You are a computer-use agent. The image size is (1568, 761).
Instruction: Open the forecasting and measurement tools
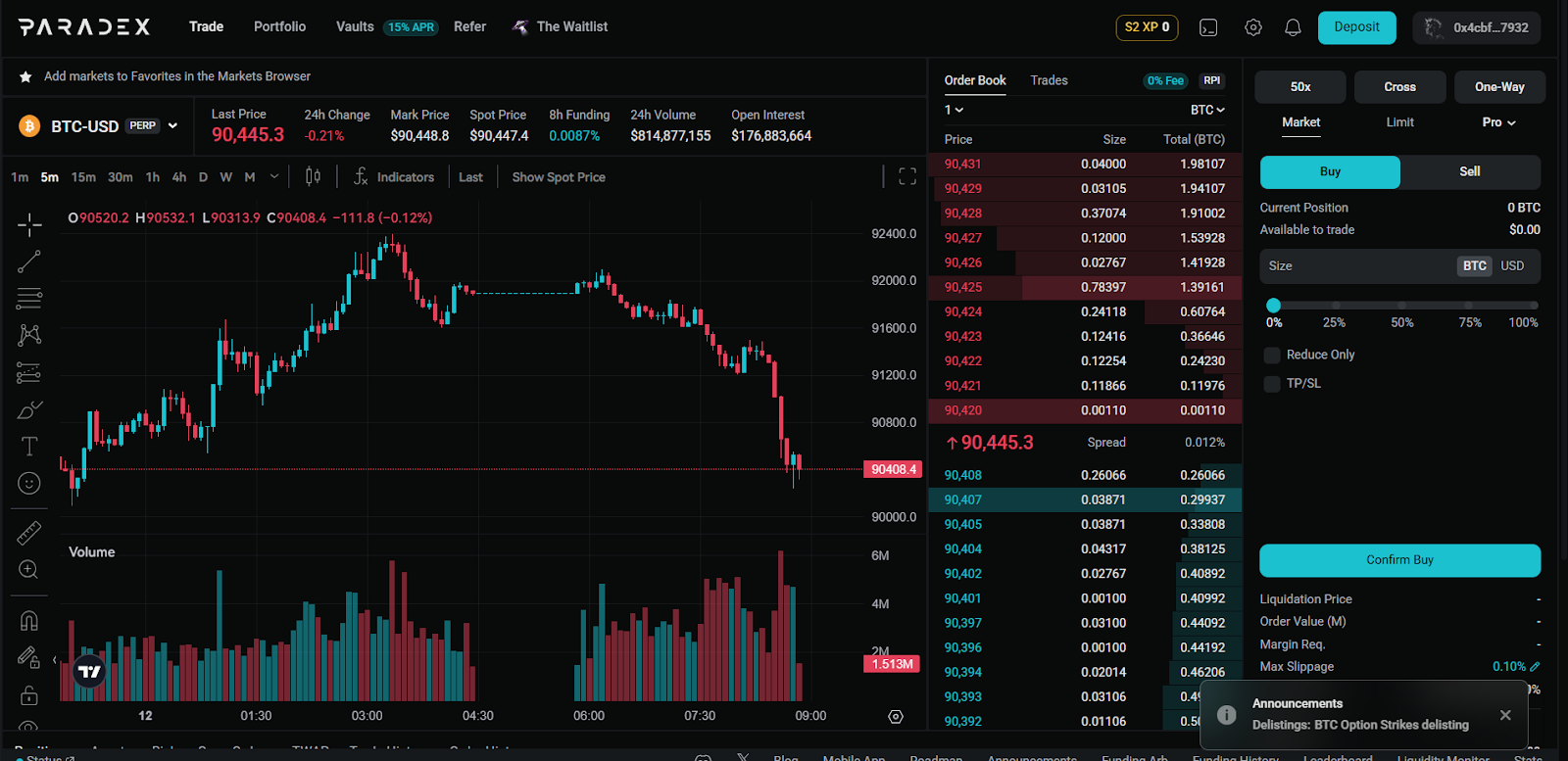tap(29, 373)
